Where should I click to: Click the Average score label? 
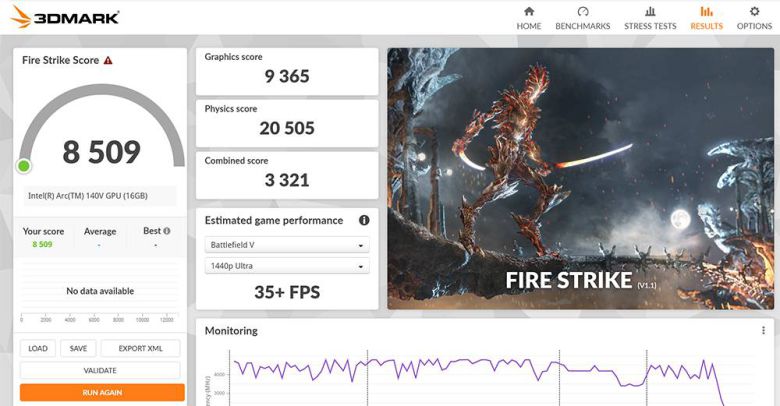tap(100, 231)
